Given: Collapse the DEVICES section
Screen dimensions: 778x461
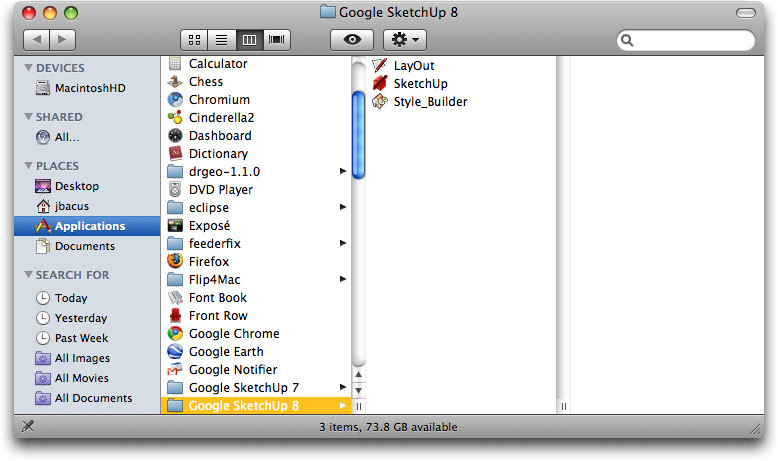Looking at the screenshot, I should tap(29, 67).
